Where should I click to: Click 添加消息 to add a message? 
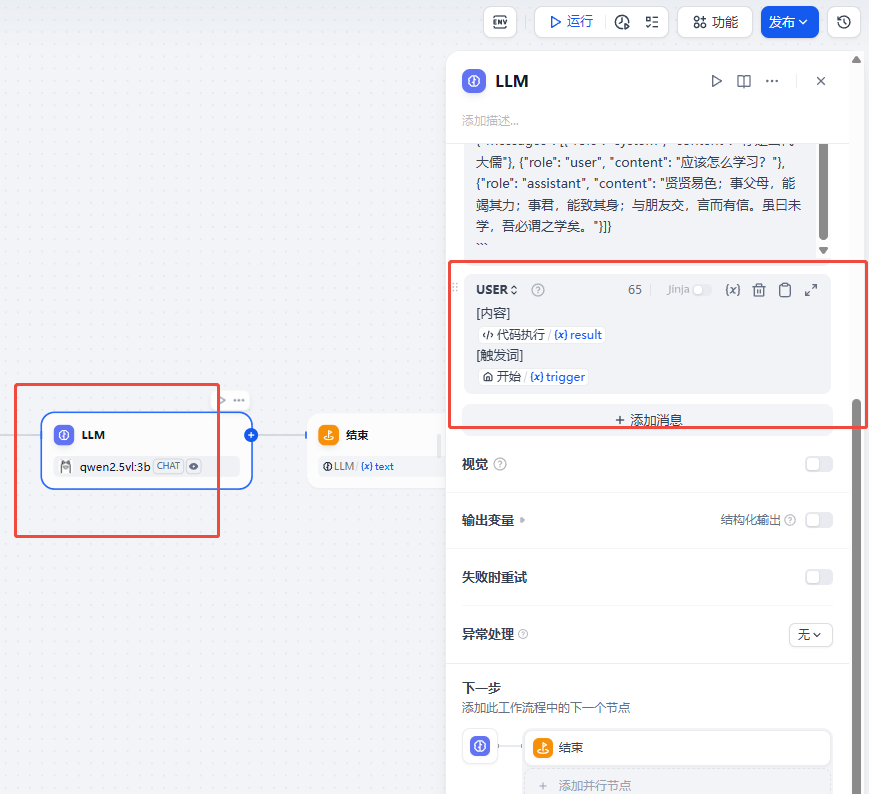647,420
